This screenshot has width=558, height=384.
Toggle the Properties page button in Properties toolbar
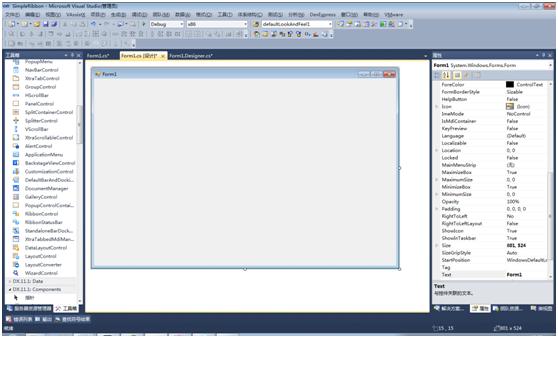pyautogui.click(x=457, y=75)
